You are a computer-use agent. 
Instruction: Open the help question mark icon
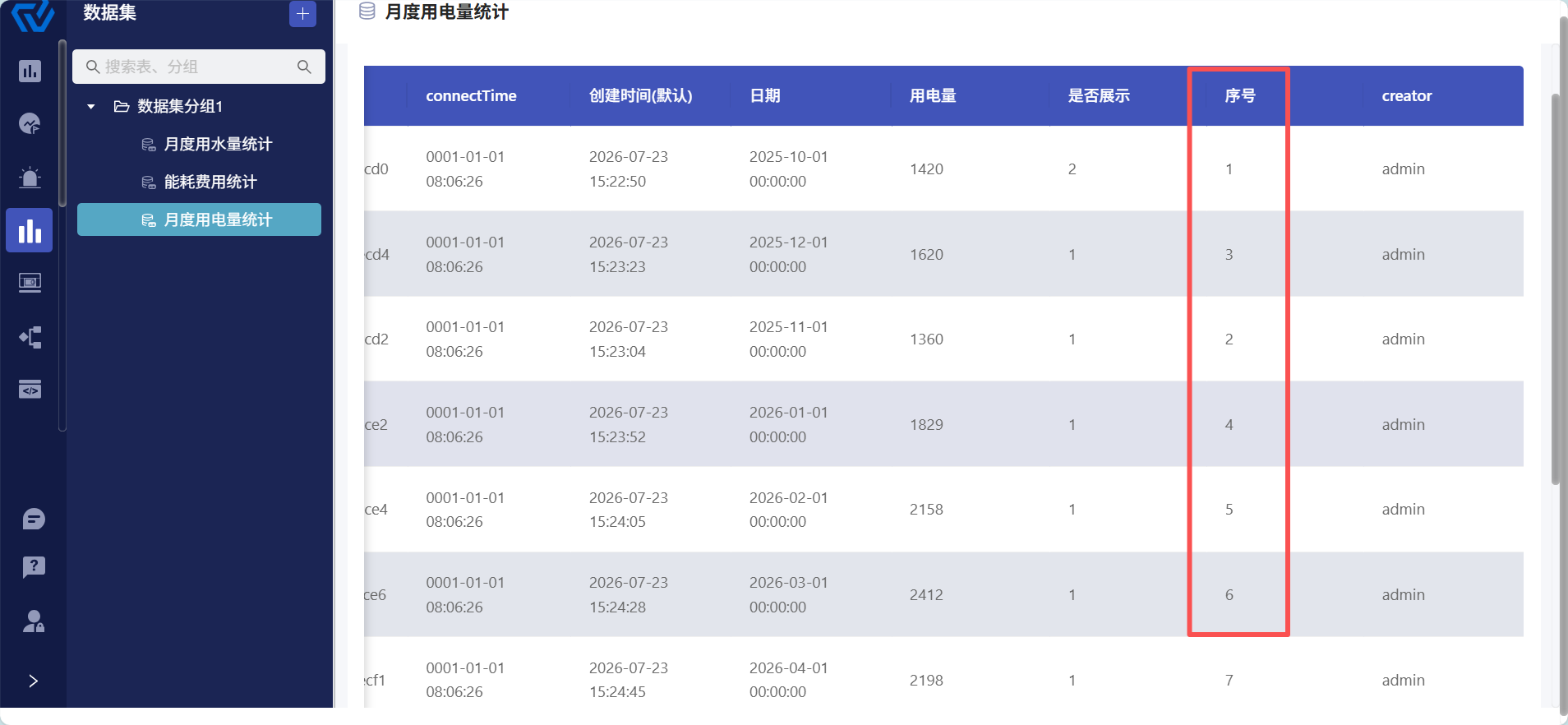click(34, 566)
